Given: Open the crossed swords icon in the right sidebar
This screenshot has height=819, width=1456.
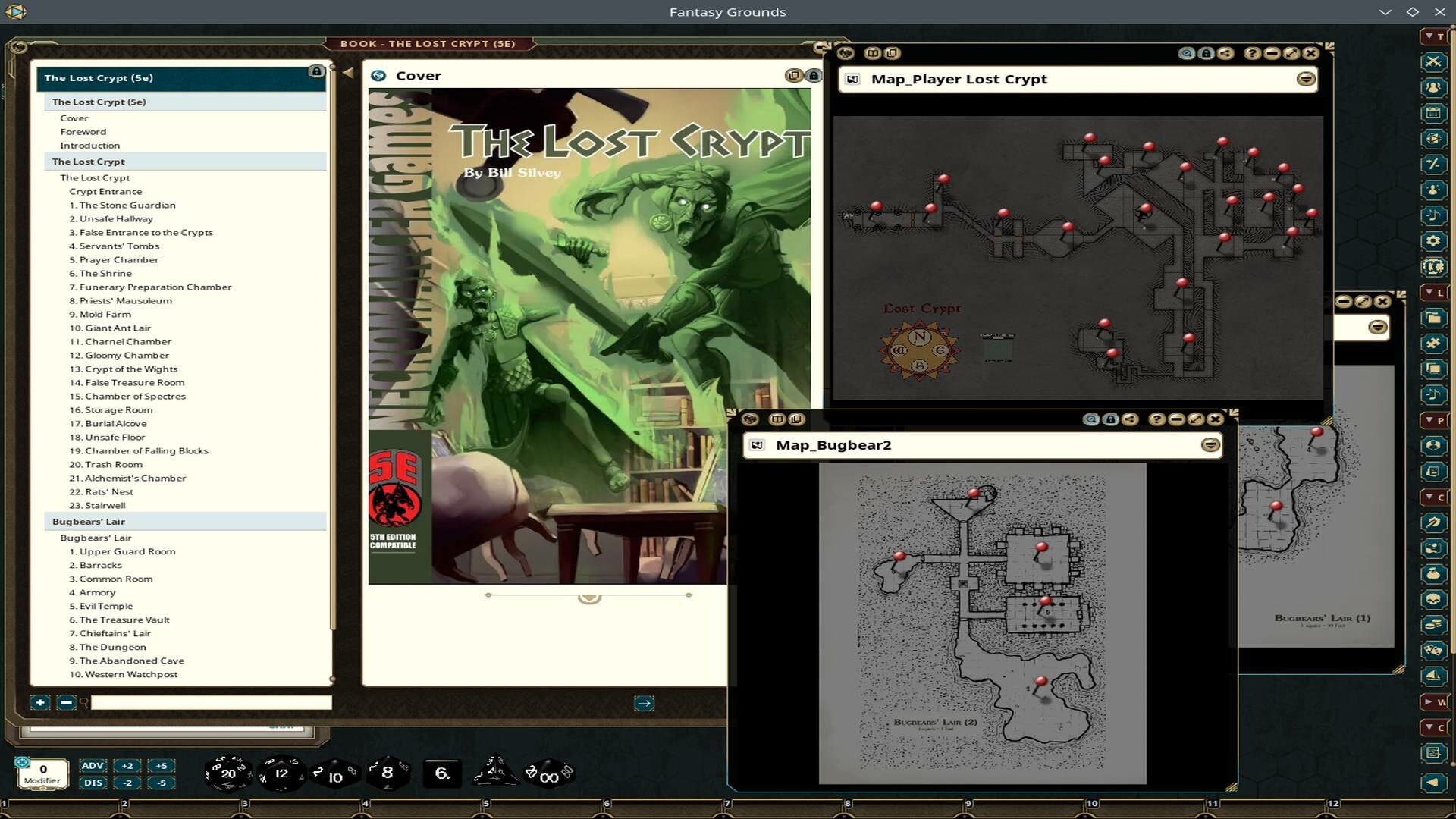Looking at the screenshot, I should [1434, 63].
